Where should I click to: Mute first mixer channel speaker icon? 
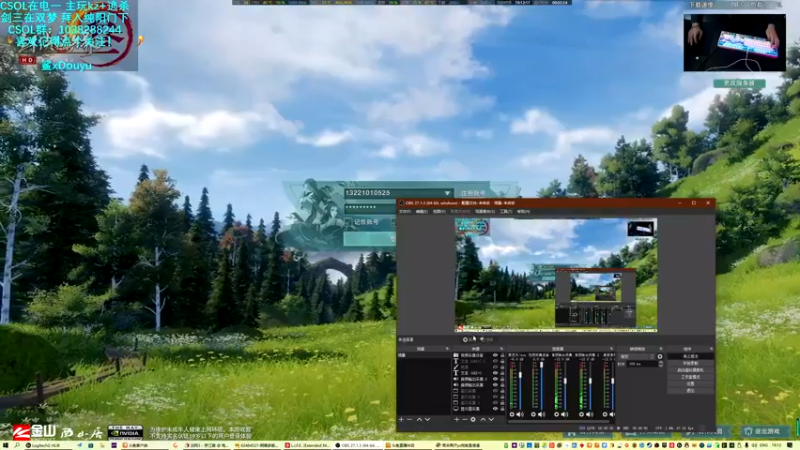520,414
